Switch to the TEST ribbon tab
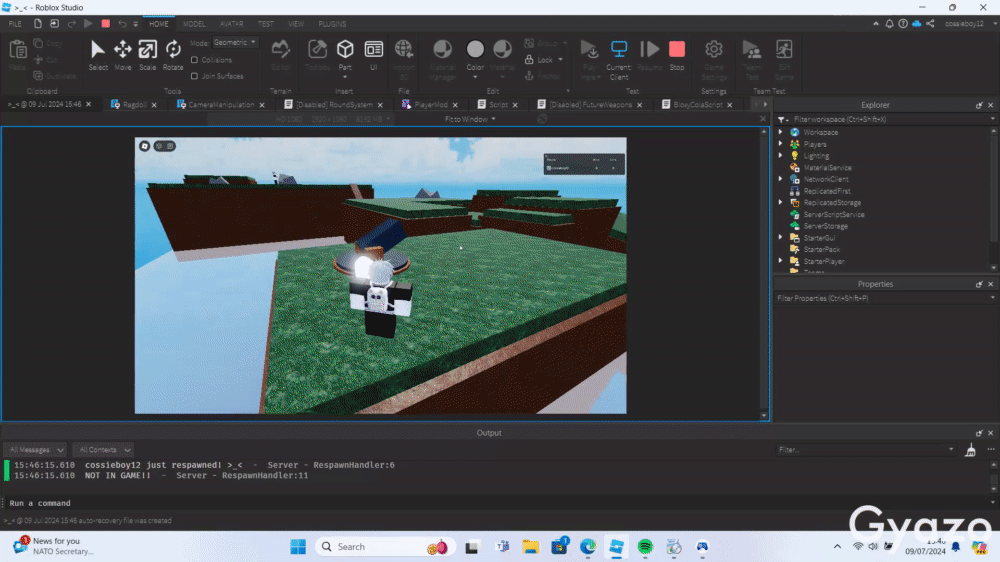Screen dimensions: 1000x562 point(265,24)
